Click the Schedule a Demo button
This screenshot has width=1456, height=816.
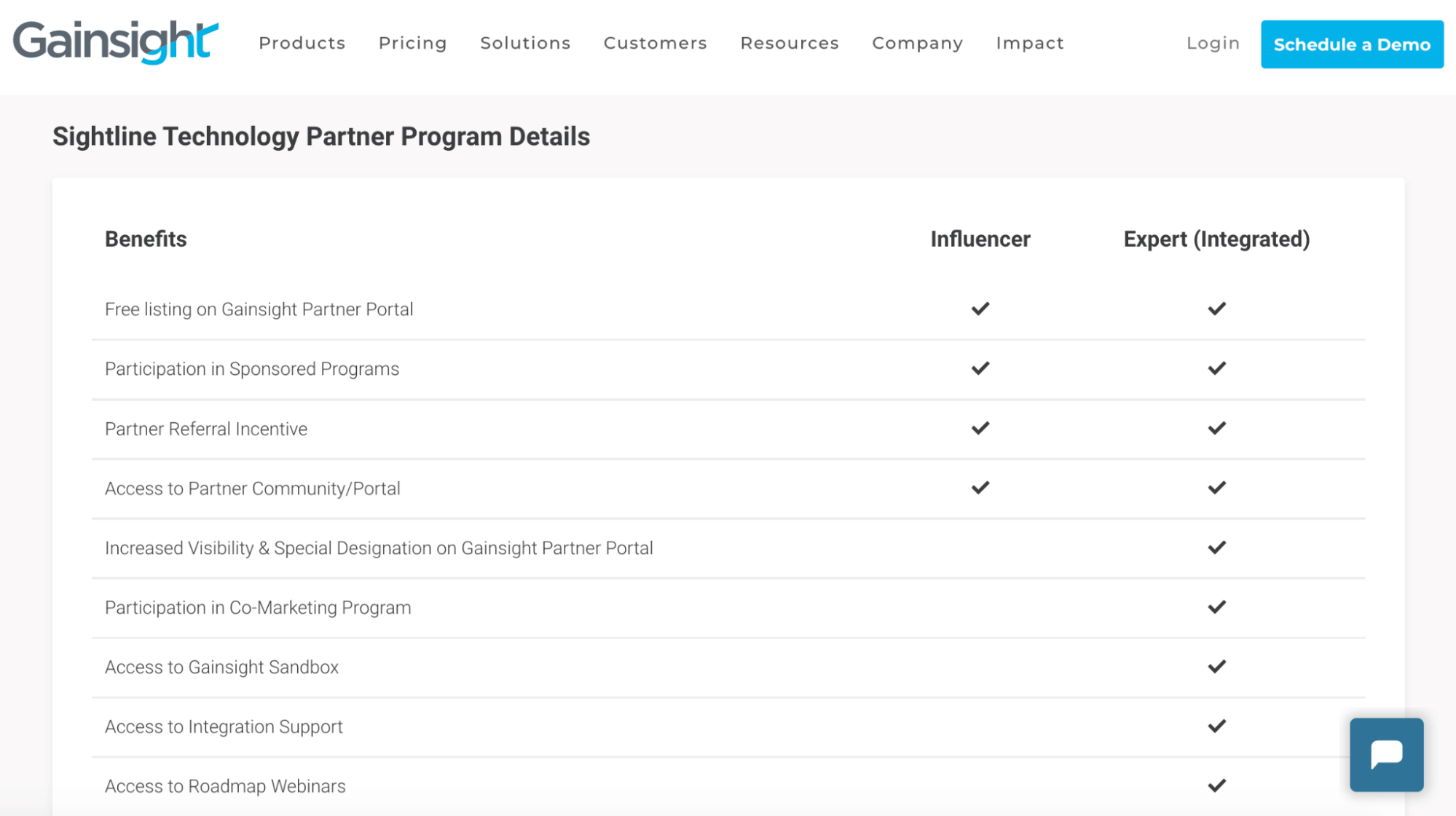(x=1352, y=44)
